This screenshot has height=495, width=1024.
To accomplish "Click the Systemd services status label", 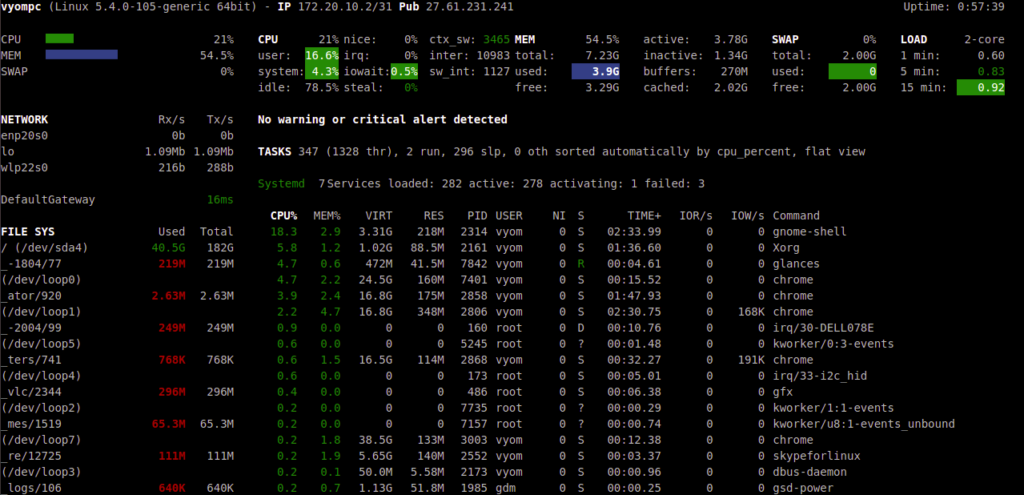I will (281, 184).
